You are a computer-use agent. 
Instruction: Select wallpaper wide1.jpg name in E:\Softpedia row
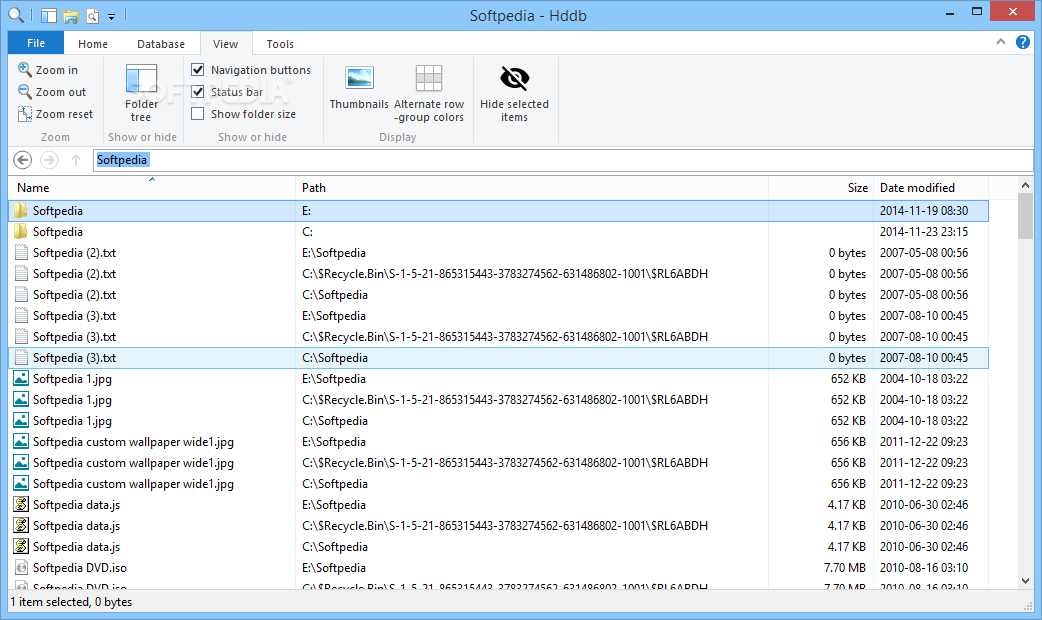[134, 442]
